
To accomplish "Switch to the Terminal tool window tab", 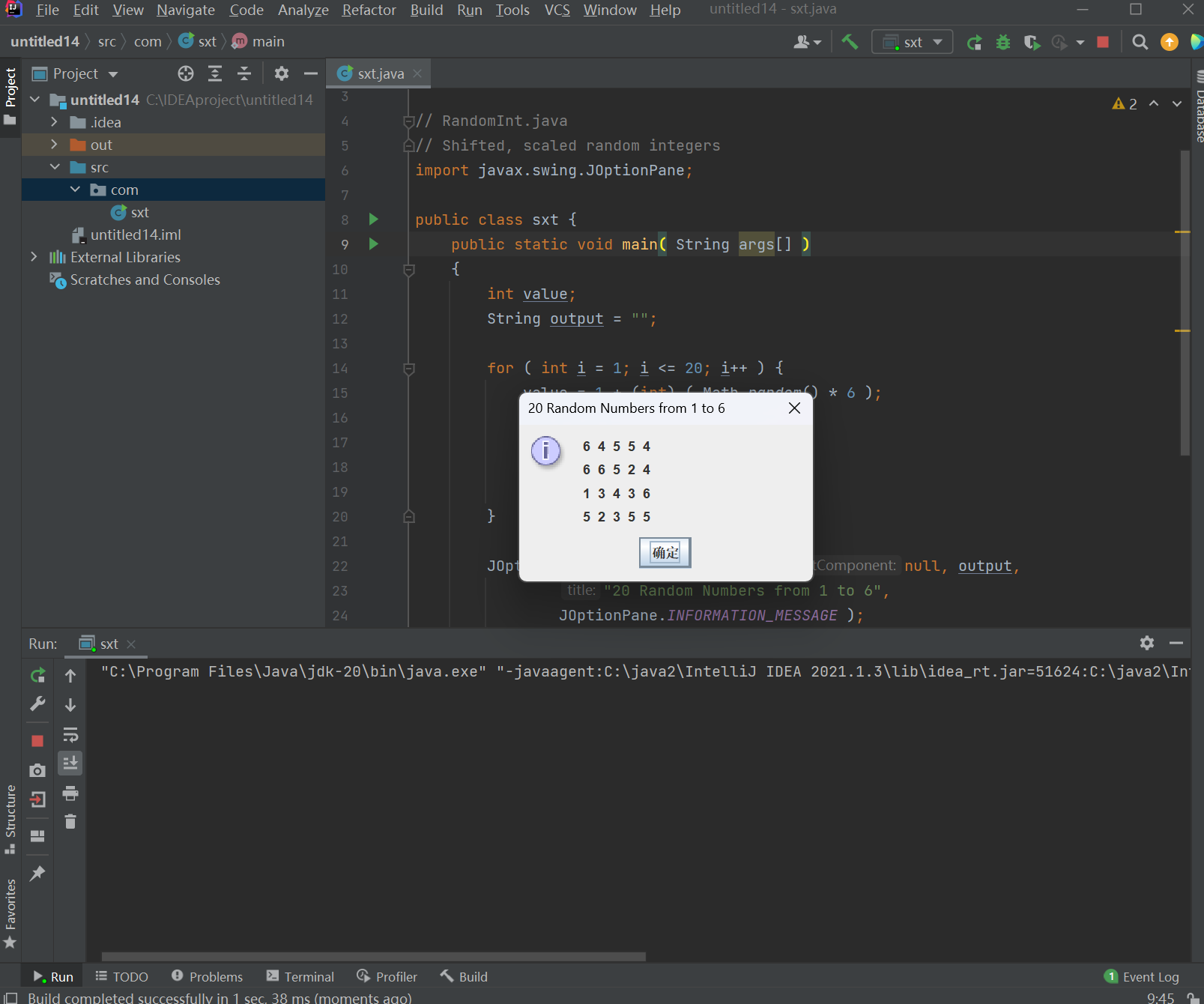I will pos(300,976).
